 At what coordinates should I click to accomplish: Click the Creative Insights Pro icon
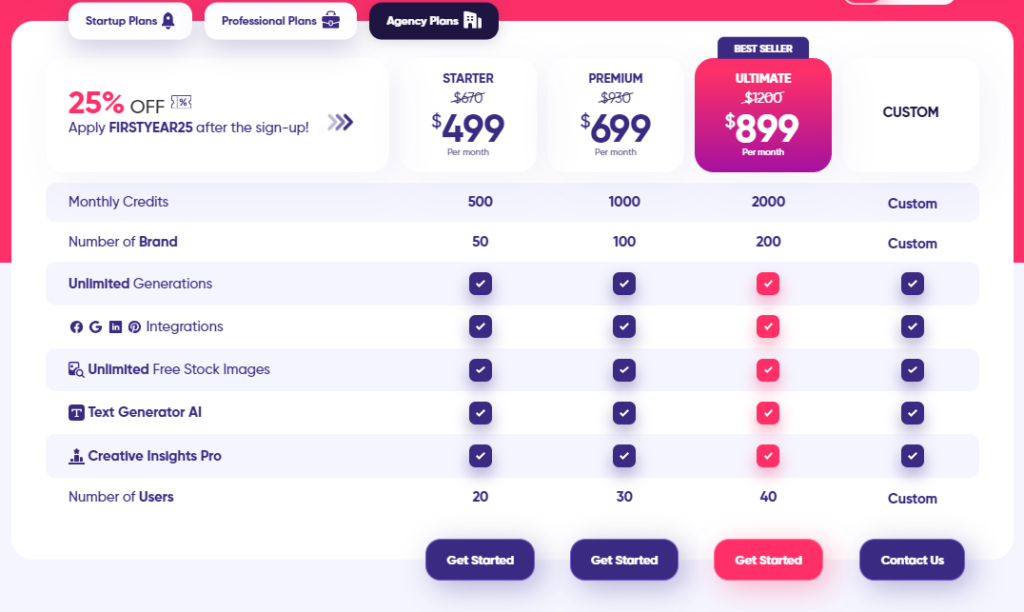(76, 456)
